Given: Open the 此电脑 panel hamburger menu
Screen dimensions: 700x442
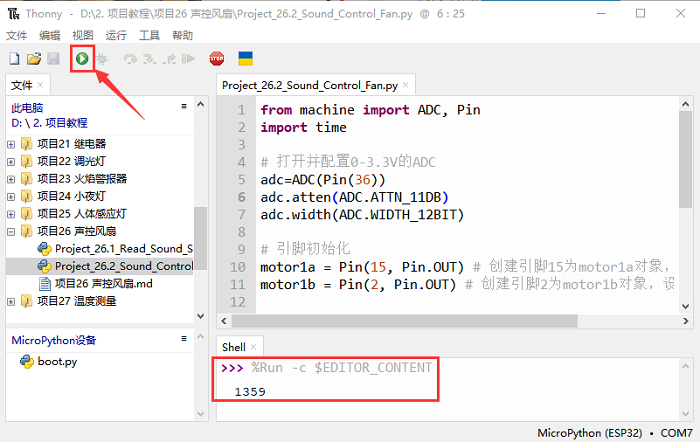Looking at the screenshot, I should 184,105.
